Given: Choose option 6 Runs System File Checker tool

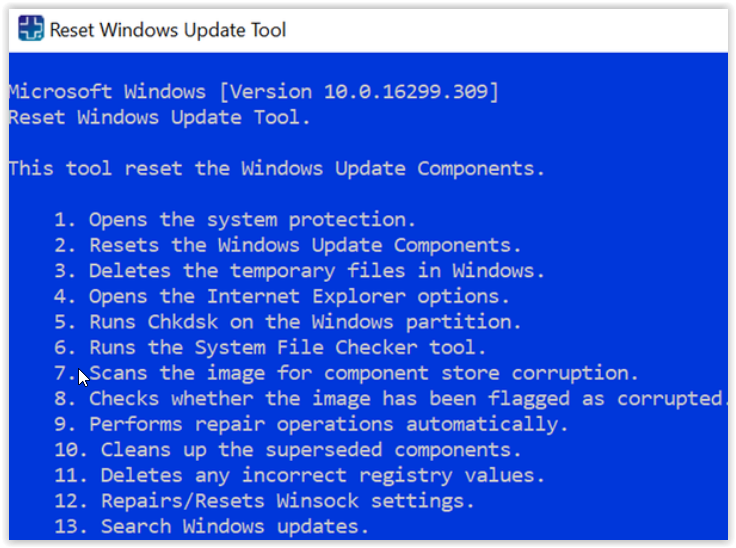Looking at the screenshot, I should pyautogui.click(x=270, y=347).
